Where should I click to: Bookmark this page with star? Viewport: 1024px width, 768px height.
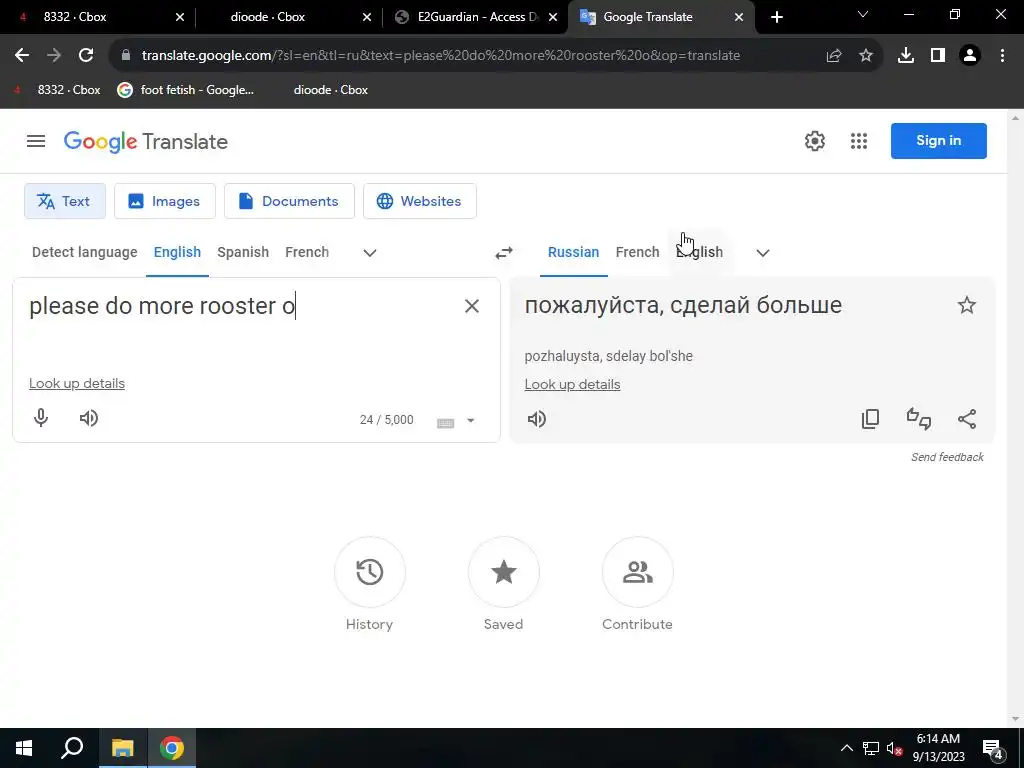pyautogui.click(x=866, y=56)
